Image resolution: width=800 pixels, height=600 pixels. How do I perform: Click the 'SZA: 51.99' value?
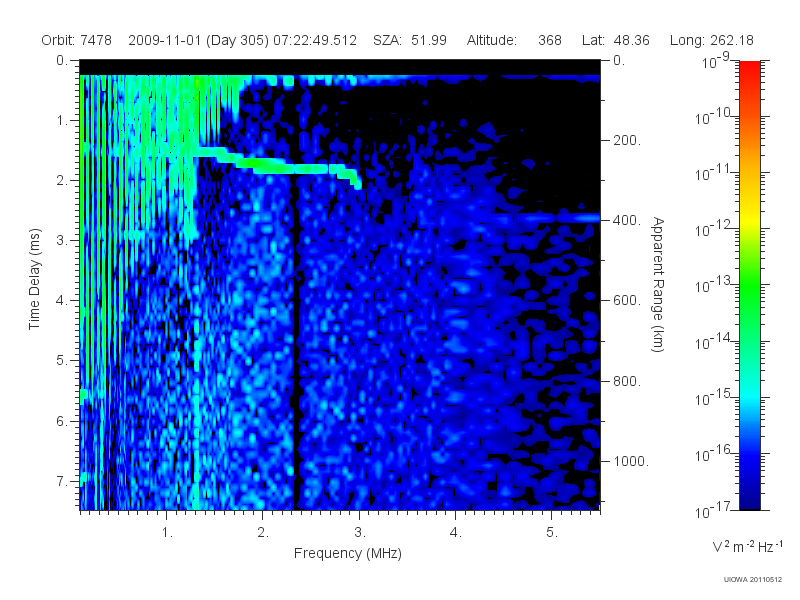[410, 40]
